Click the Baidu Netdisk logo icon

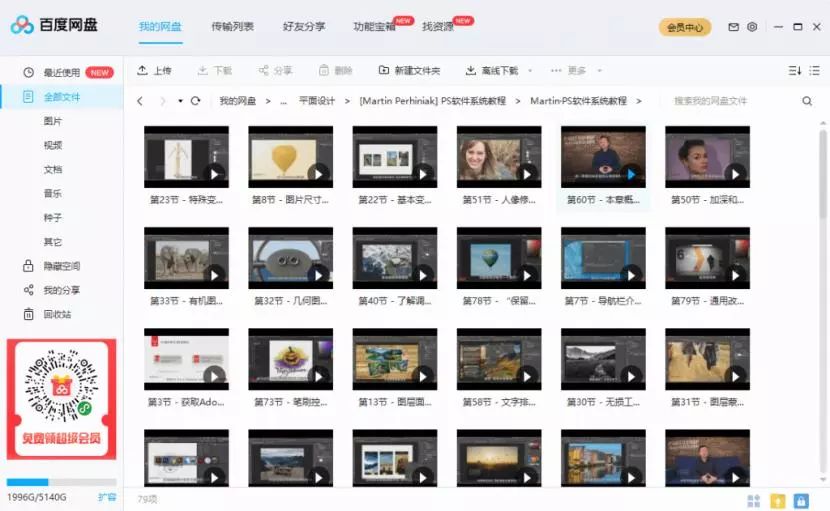(22, 25)
